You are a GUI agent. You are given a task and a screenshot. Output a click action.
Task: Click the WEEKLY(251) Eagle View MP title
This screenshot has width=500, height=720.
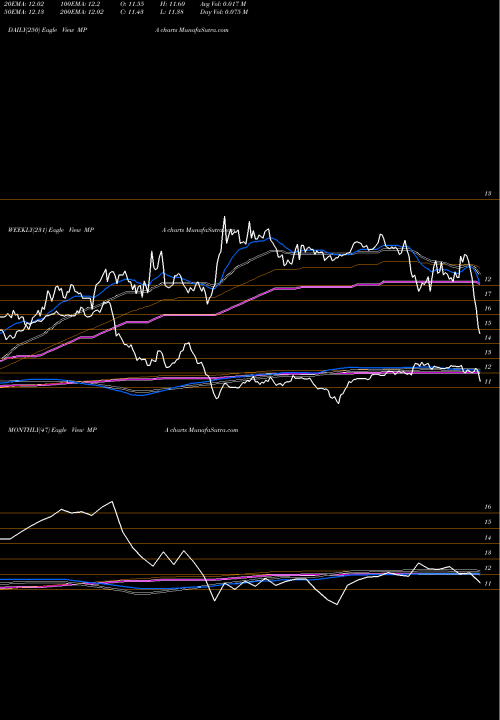click(51, 230)
